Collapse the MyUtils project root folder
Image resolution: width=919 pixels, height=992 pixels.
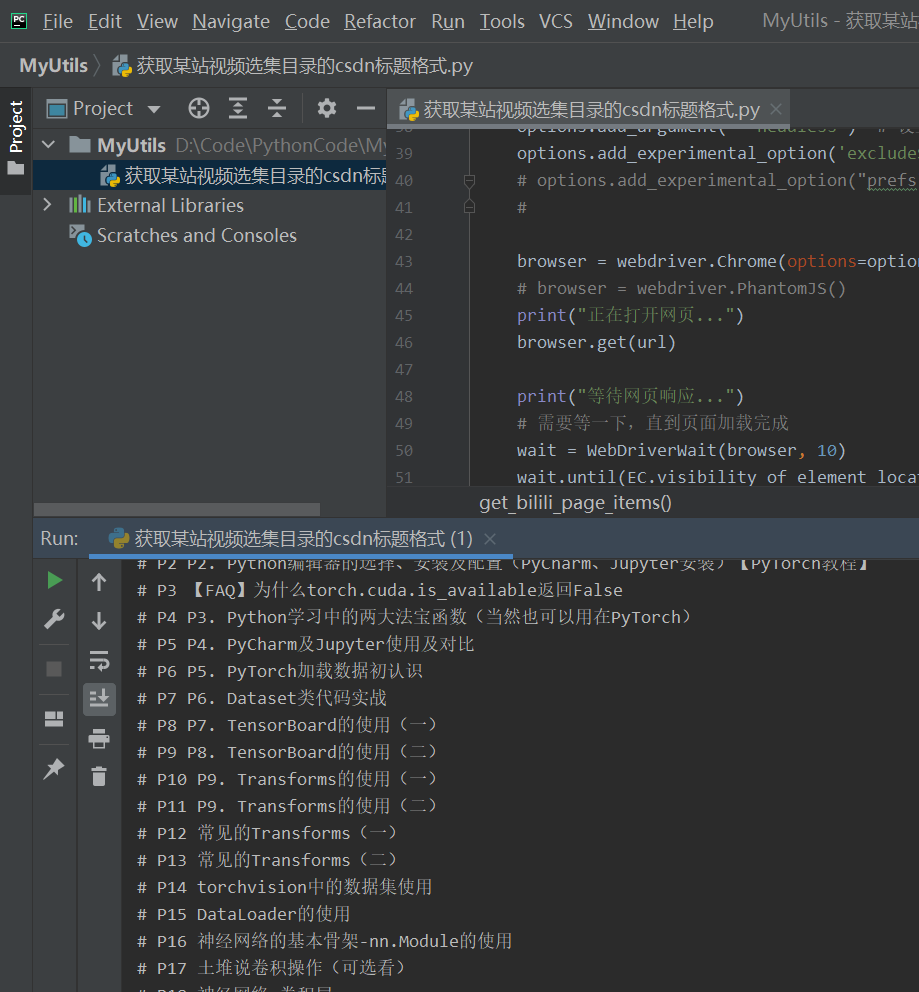pos(48,145)
